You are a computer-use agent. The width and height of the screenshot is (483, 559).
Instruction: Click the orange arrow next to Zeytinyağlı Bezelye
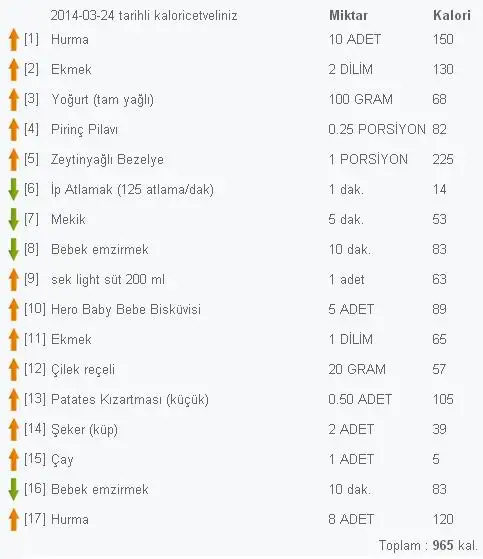[14, 159]
